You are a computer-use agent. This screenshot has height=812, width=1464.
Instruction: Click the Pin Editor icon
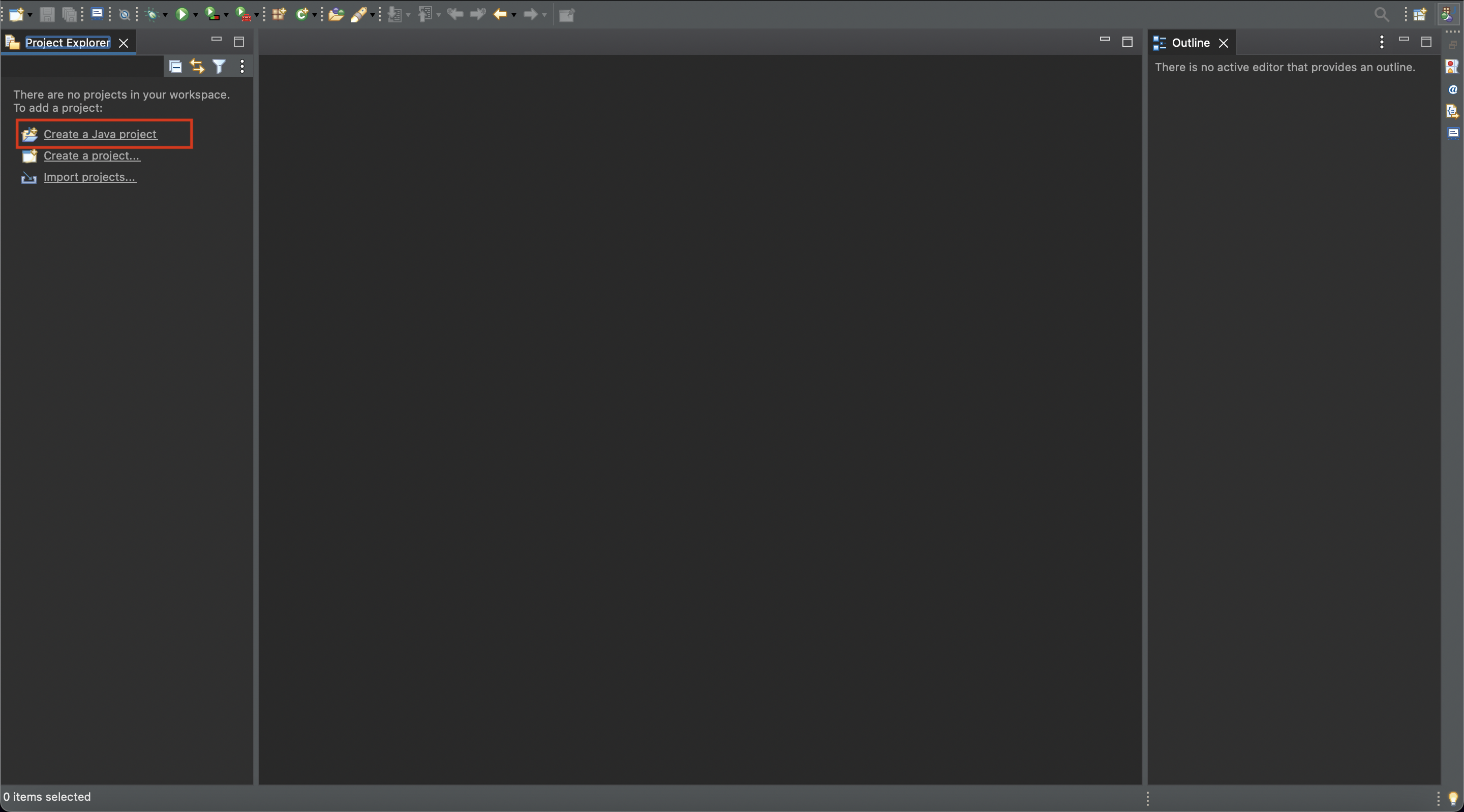click(x=567, y=15)
